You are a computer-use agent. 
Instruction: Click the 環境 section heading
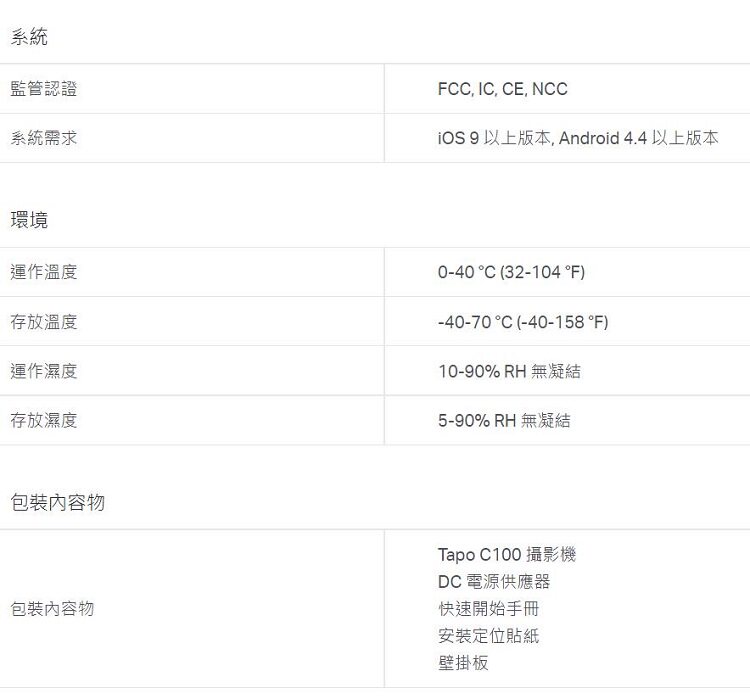point(29,220)
